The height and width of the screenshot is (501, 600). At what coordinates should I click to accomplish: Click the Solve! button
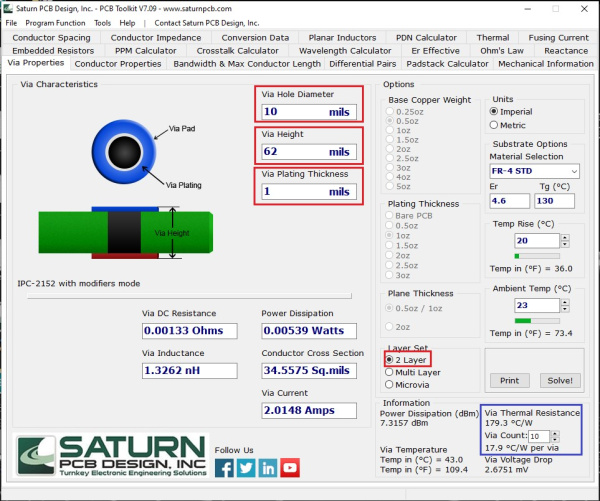pyautogui.click(x=560, y=380)
